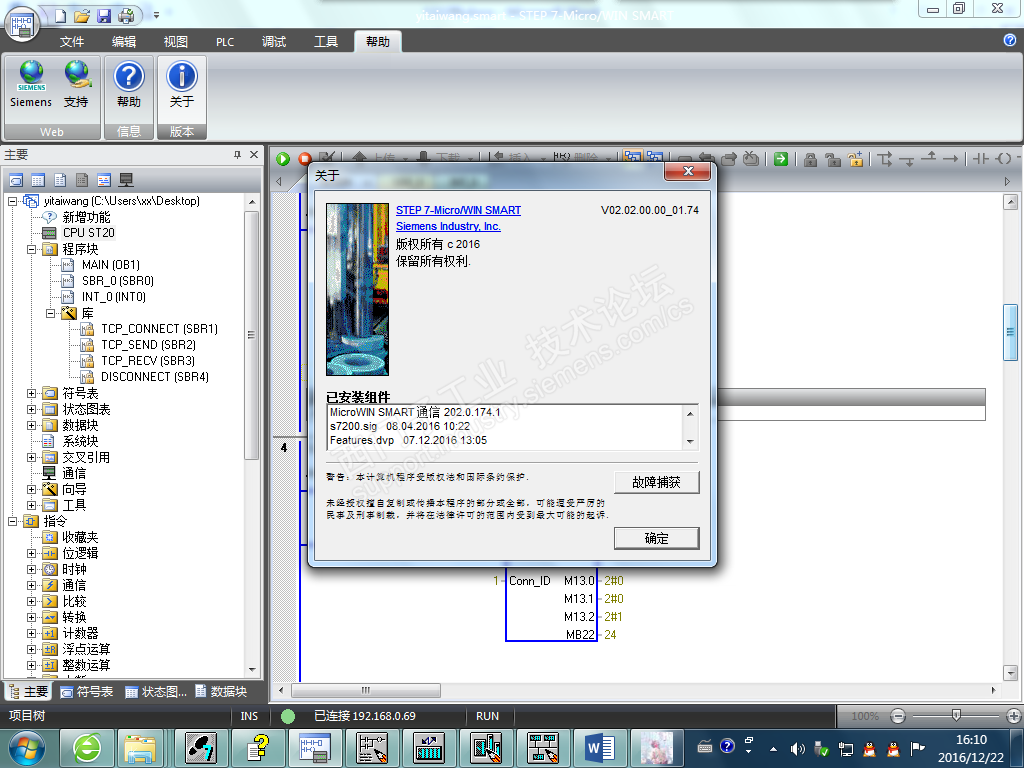The width and height of the screenshot is (1024, 768).
Task: Collapse the 库 library tree node
Action: [50, 313]
